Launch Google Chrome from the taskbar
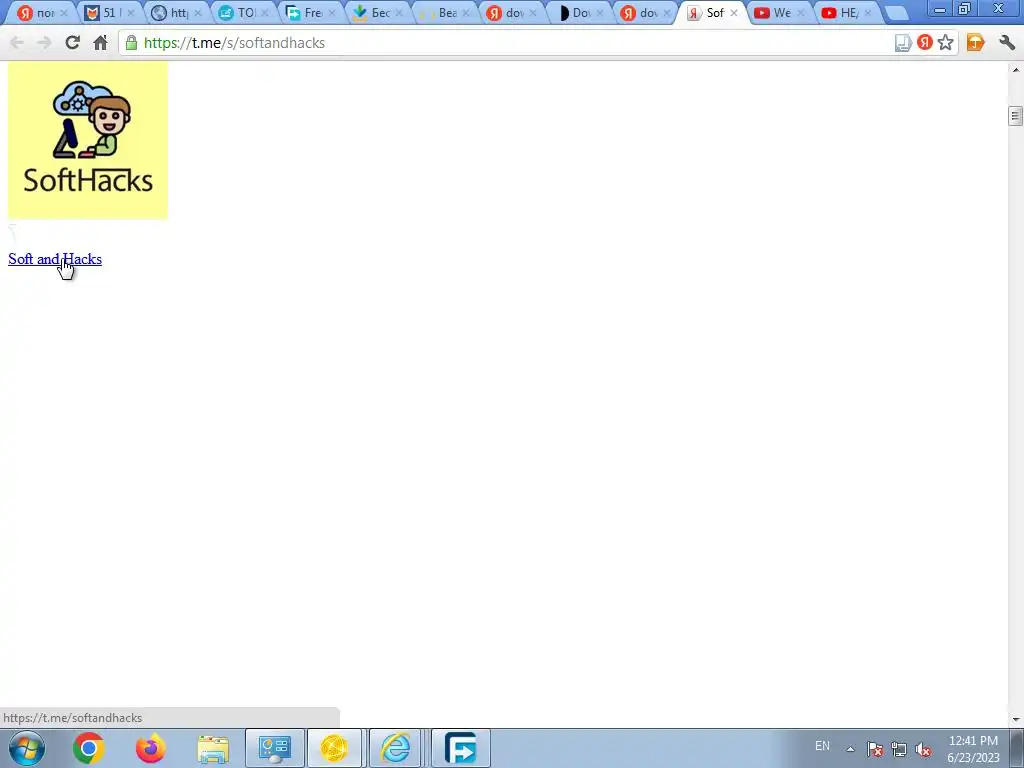Viewport: 1024px width, 768px height. click(89, 748)
